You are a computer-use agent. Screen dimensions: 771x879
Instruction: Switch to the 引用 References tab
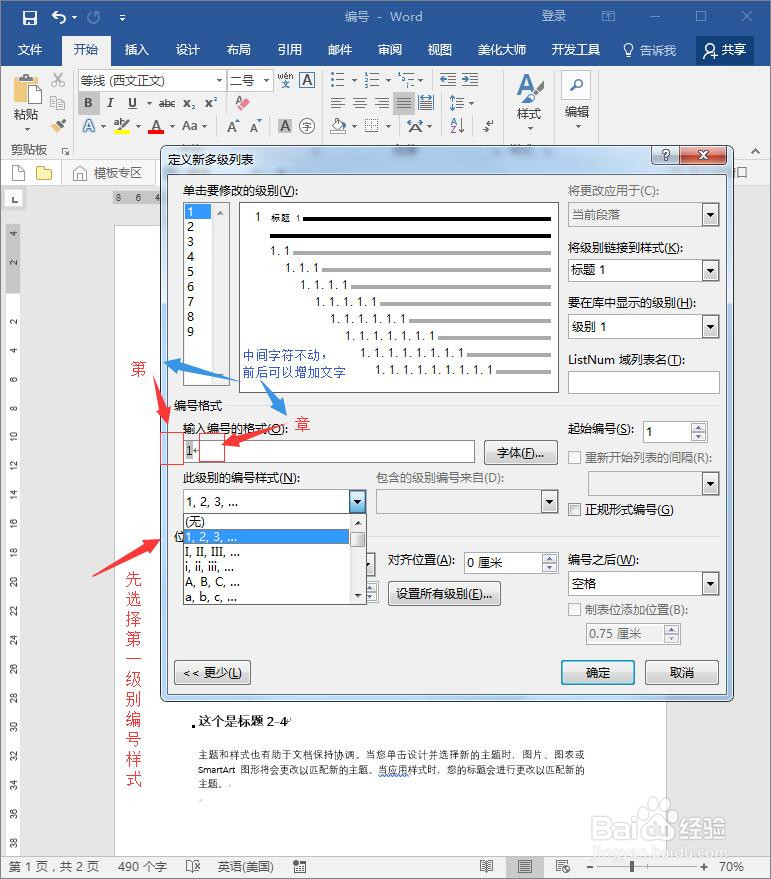point(289,50)
